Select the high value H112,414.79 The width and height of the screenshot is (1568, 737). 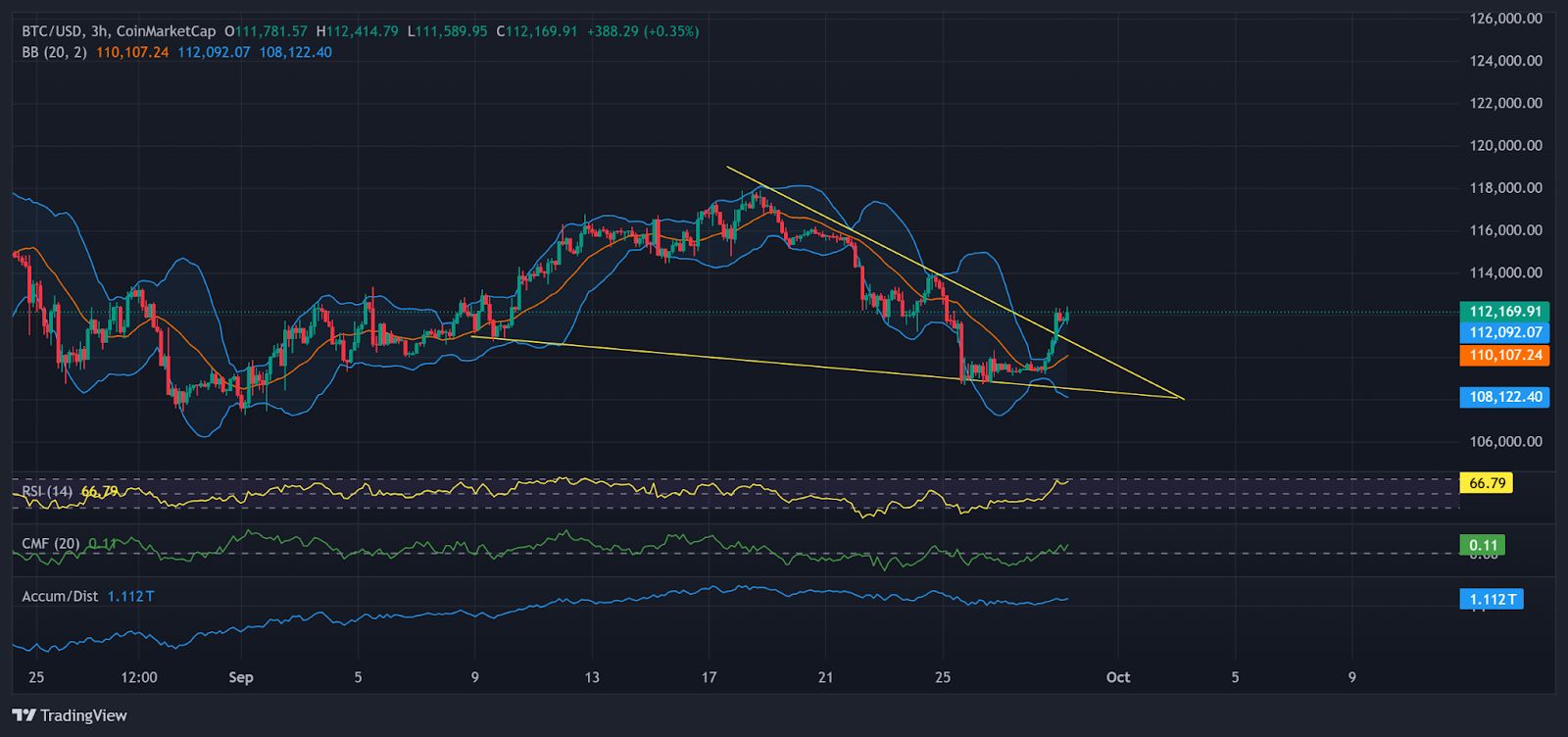point(357,31)
